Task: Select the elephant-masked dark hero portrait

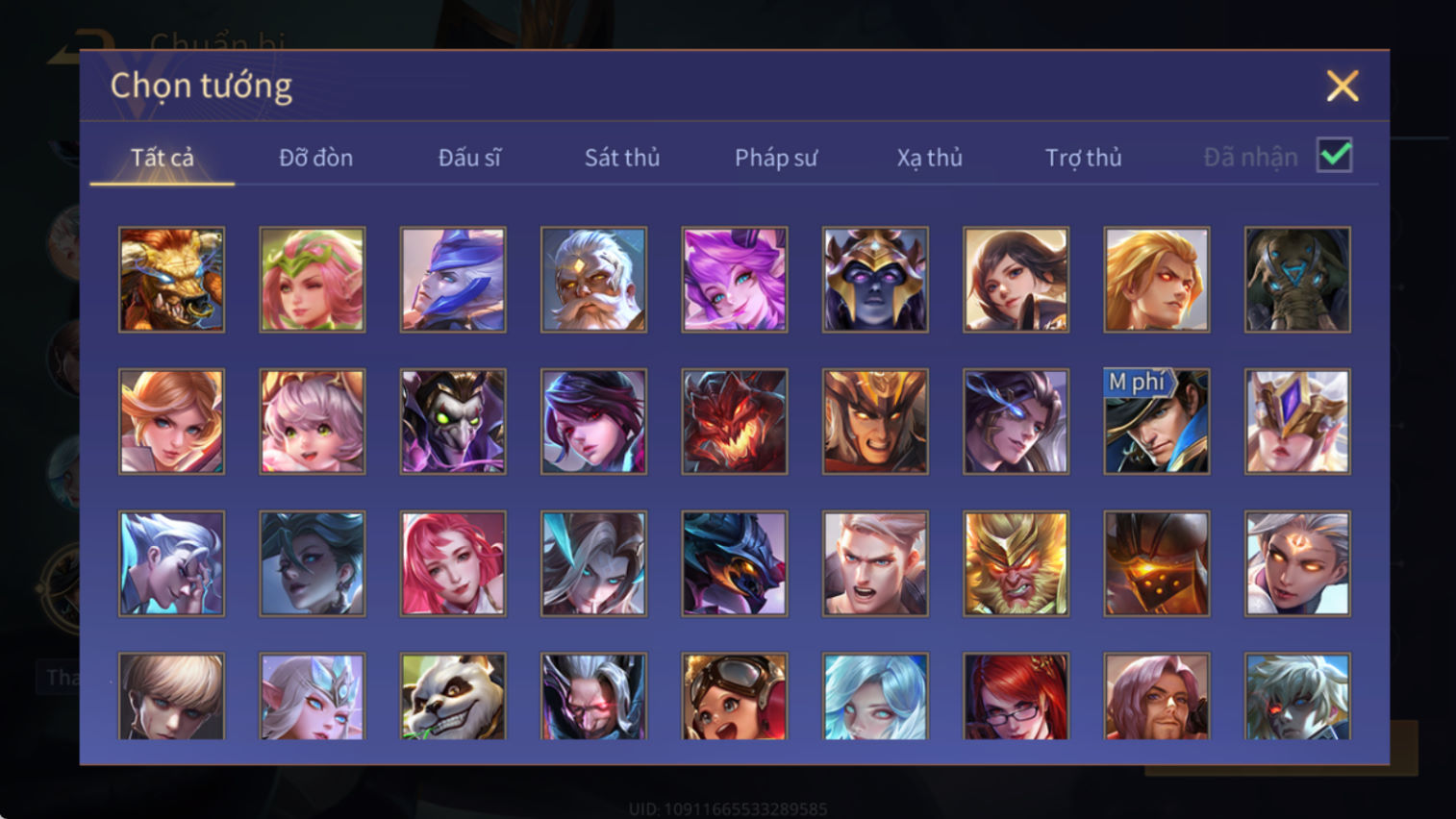Action: [1297, 280]
